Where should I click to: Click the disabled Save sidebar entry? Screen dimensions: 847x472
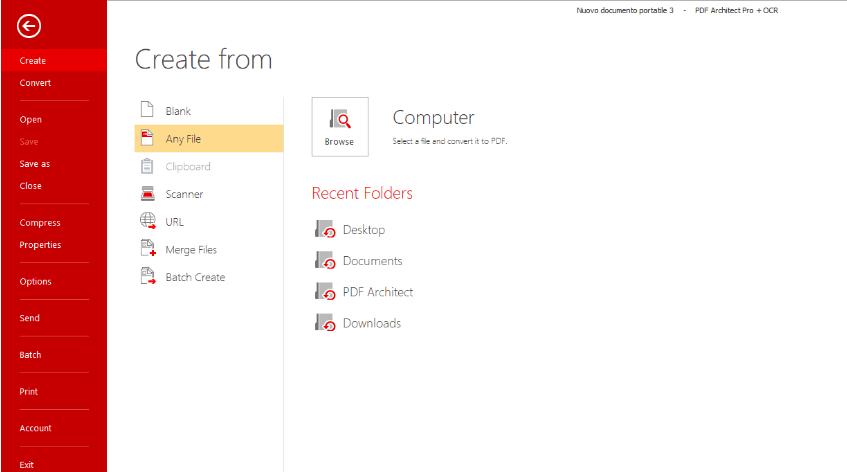29,141
